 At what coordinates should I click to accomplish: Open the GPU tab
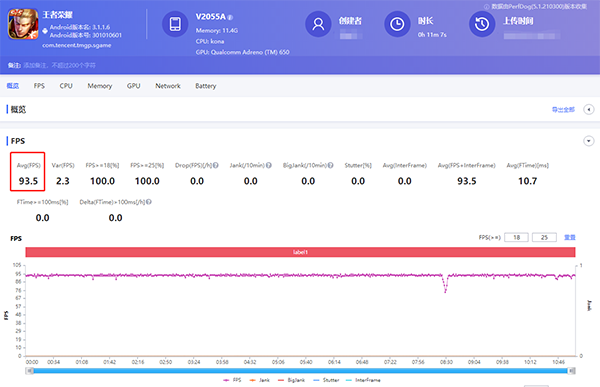(x=134, y=86)
